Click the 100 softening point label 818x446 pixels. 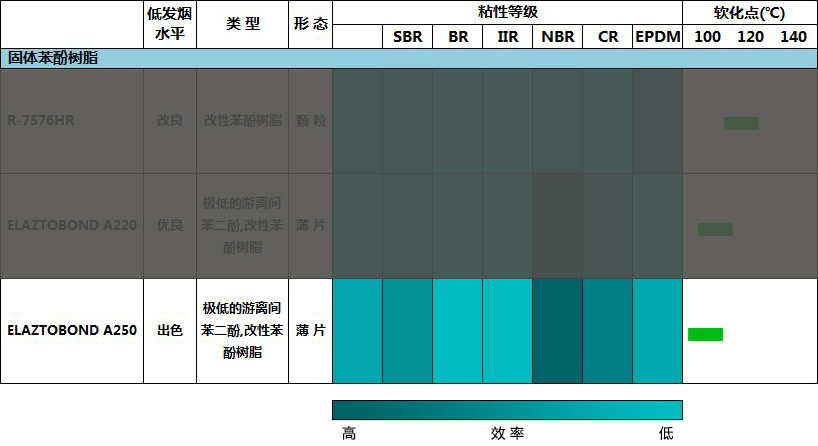[x=707, y=37]
